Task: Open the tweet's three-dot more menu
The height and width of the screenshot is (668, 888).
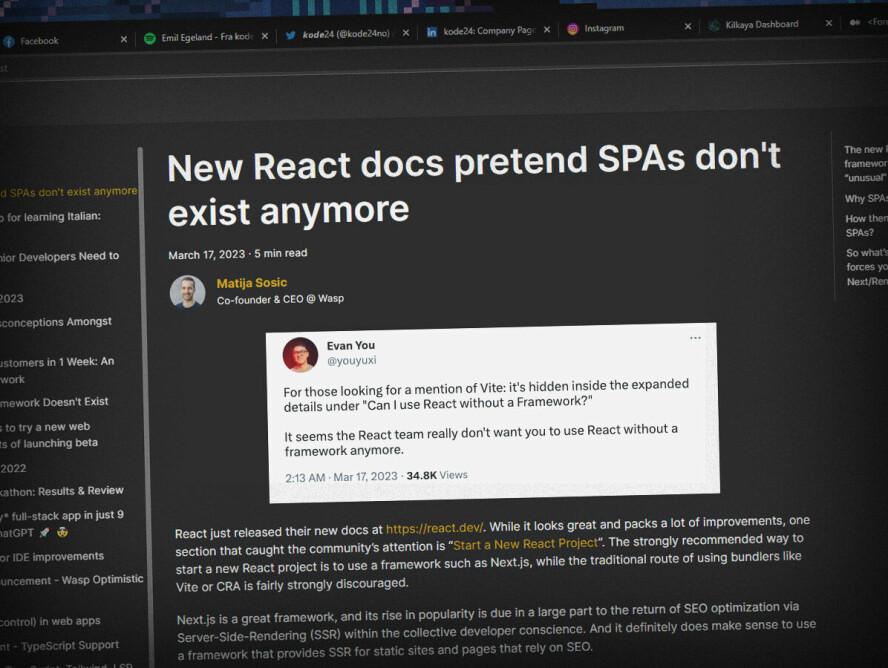Action: 695,338
